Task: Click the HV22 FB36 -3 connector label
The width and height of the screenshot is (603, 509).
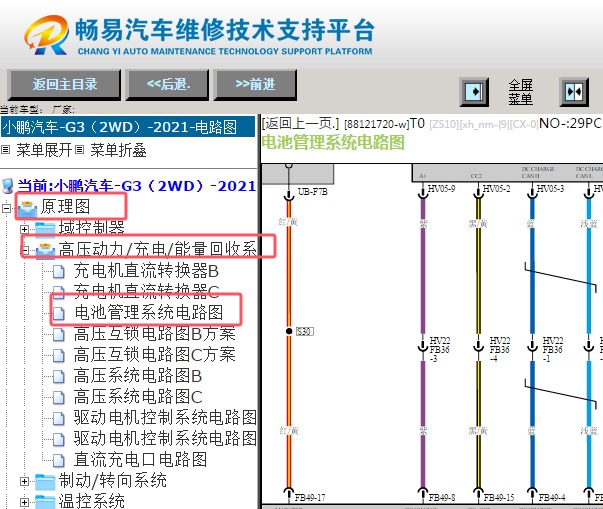Action: [x=440, y=350]
